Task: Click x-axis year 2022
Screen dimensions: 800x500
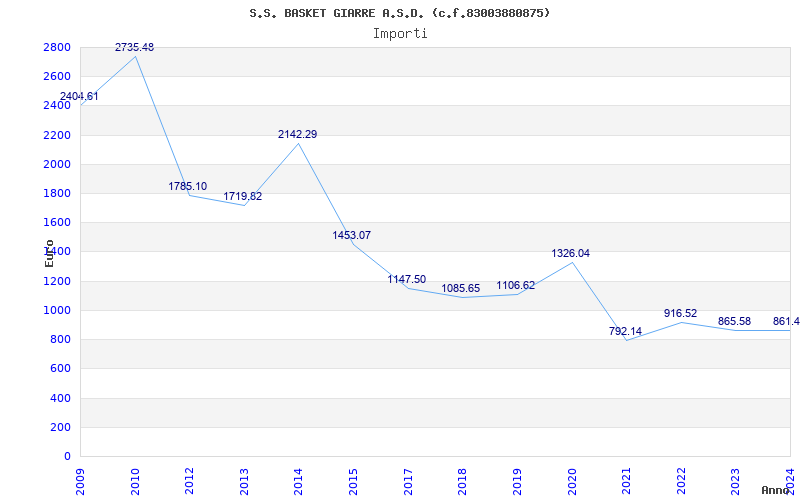Action: [x=681, y=481]
